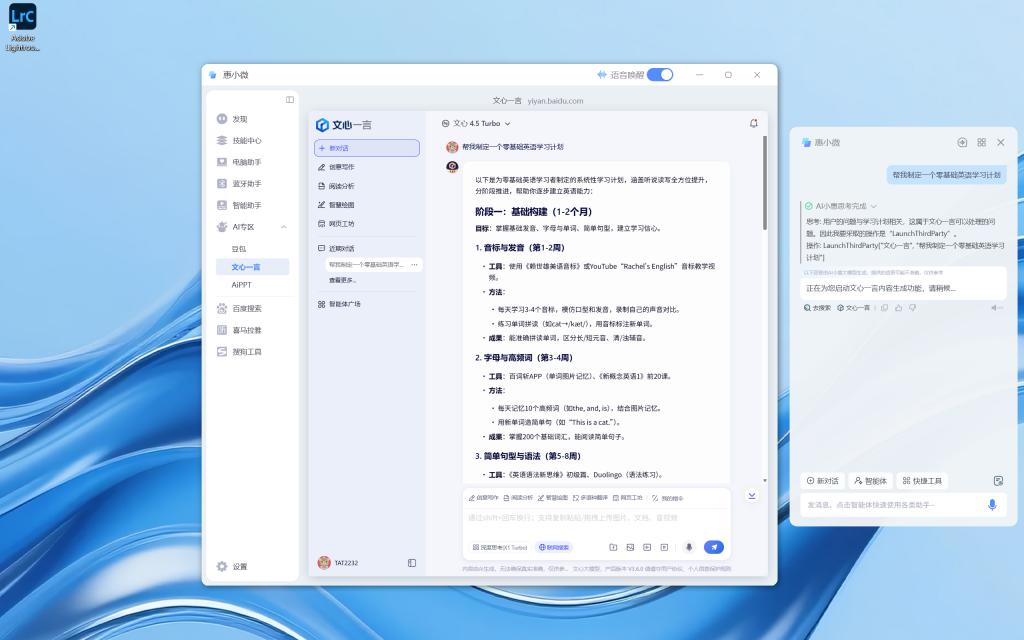This screenshot has height=640, width=1024.
Task: Select AiPPT under AI专区
Action: (242, 285)
